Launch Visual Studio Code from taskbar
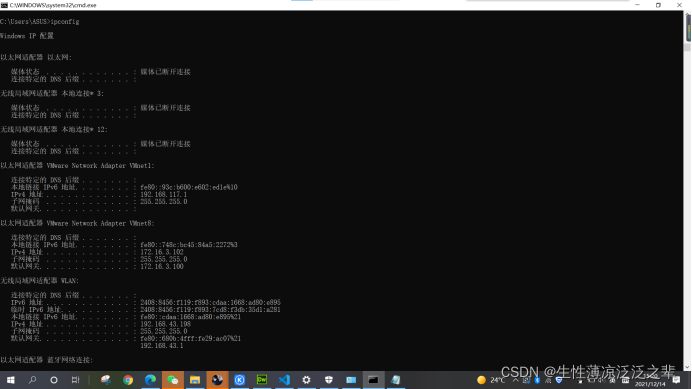692x389 pixels. [284, 380]
